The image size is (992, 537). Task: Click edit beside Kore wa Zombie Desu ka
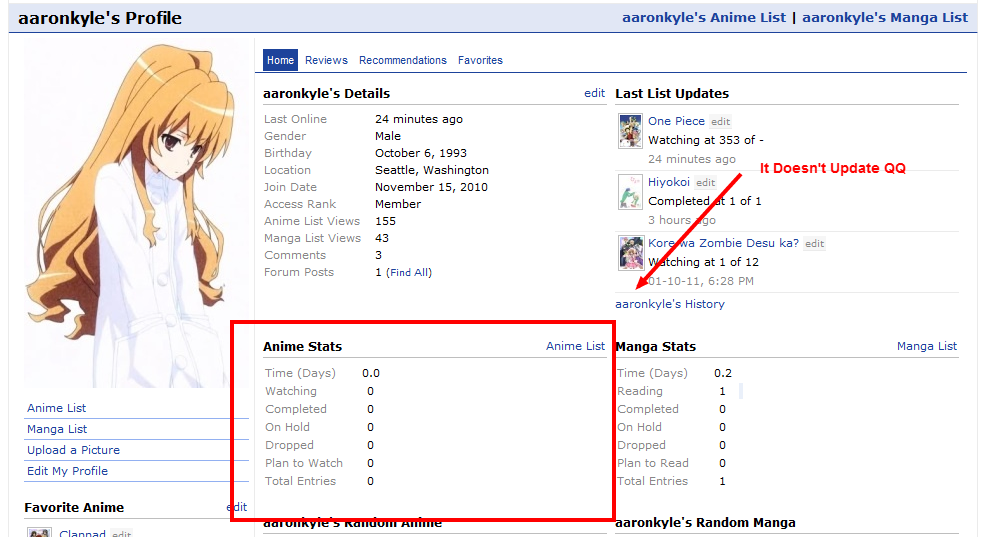pos(815,244)
